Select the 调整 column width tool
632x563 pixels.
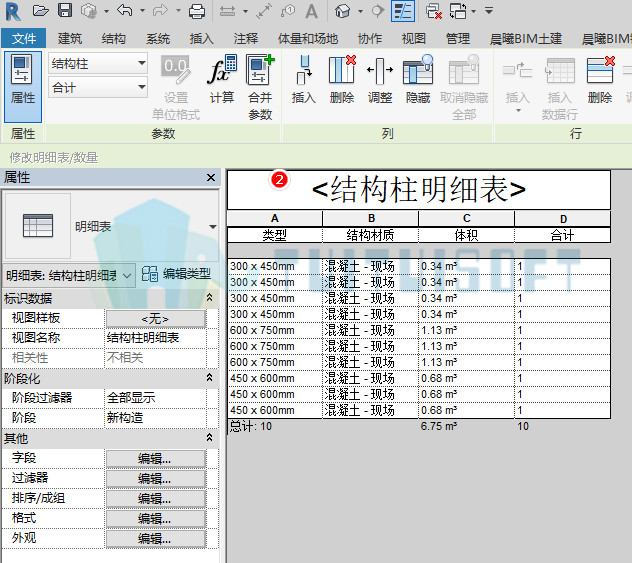click(380, 80)
